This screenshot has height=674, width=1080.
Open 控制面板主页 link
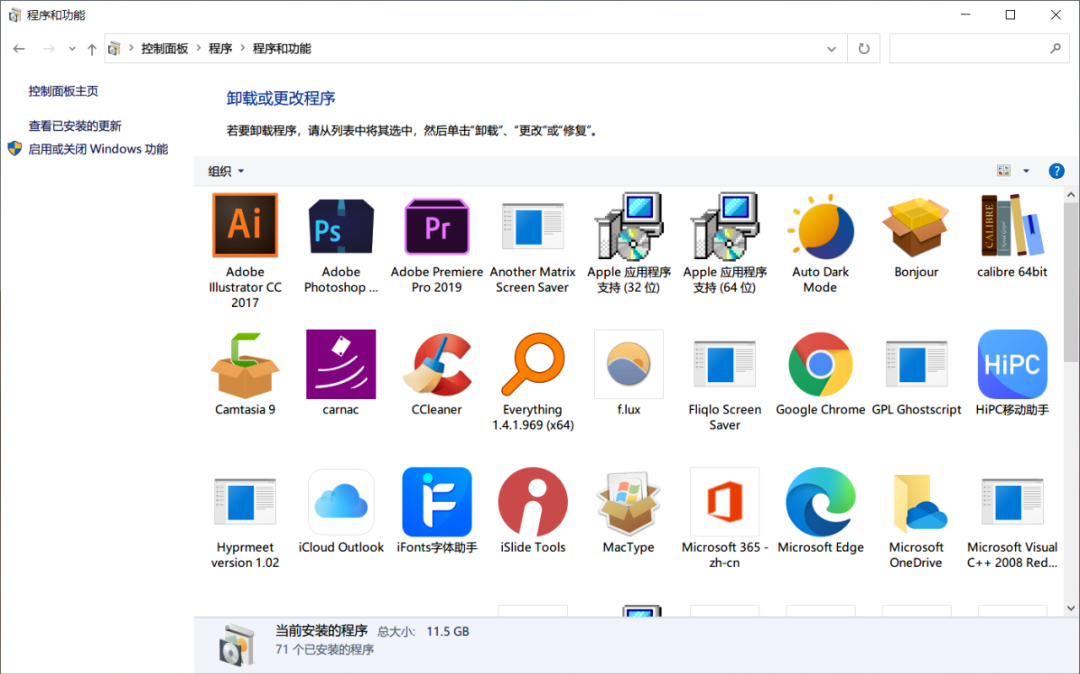point(63,91)
